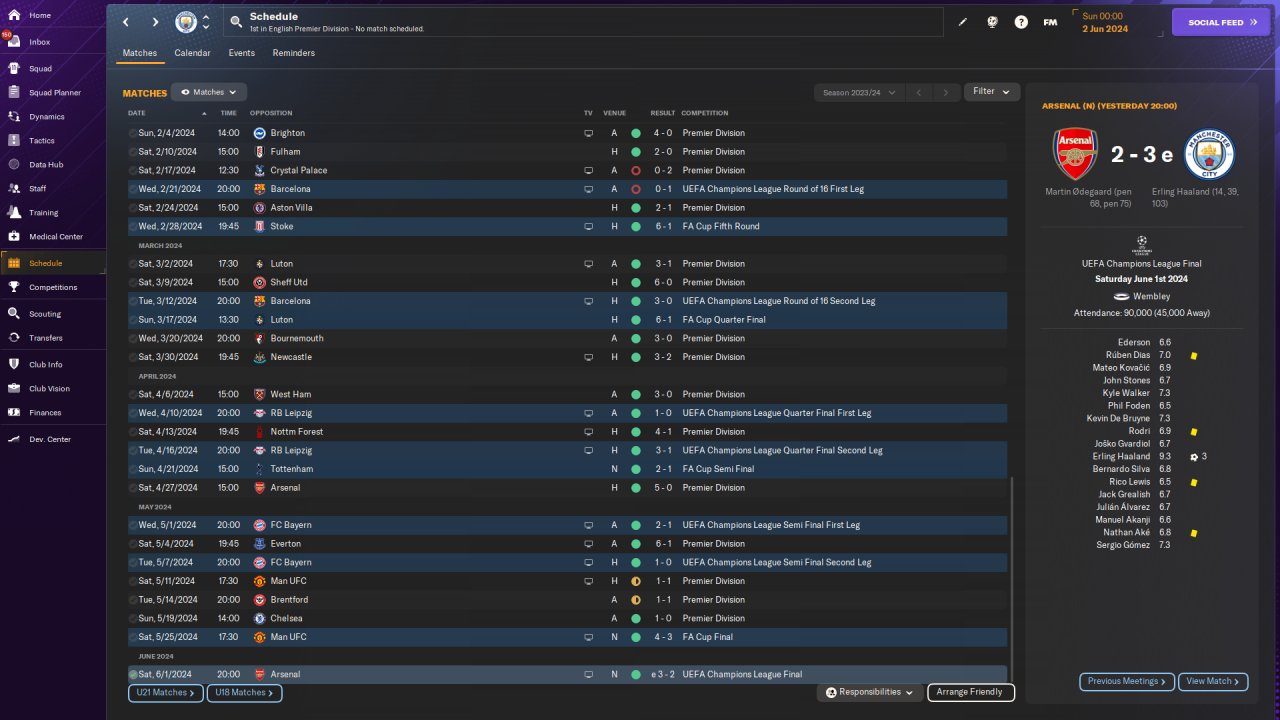This screenshot has height=720, width=1280.
Task: Open the Season 2023/24 dropdown
Action: pos(859,92)
